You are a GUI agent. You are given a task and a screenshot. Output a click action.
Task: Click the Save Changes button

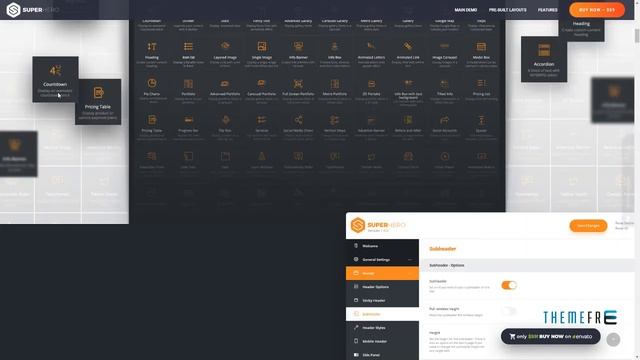coord(588,226)
